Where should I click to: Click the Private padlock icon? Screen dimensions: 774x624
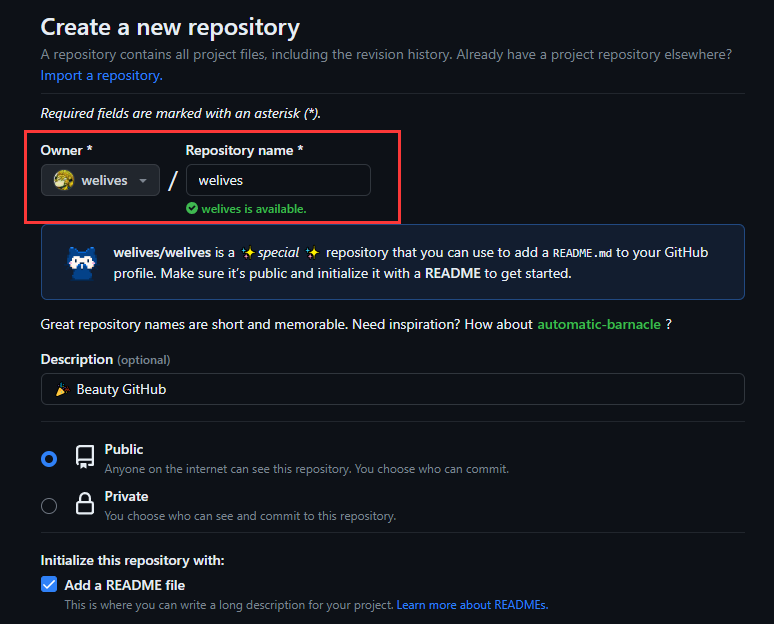pyautogui.click(x=85, y=504)
